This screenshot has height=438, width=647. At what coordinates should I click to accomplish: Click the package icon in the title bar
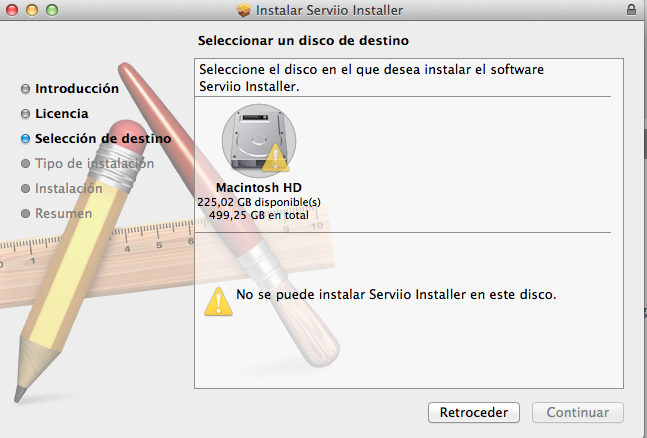coord(243,10)
